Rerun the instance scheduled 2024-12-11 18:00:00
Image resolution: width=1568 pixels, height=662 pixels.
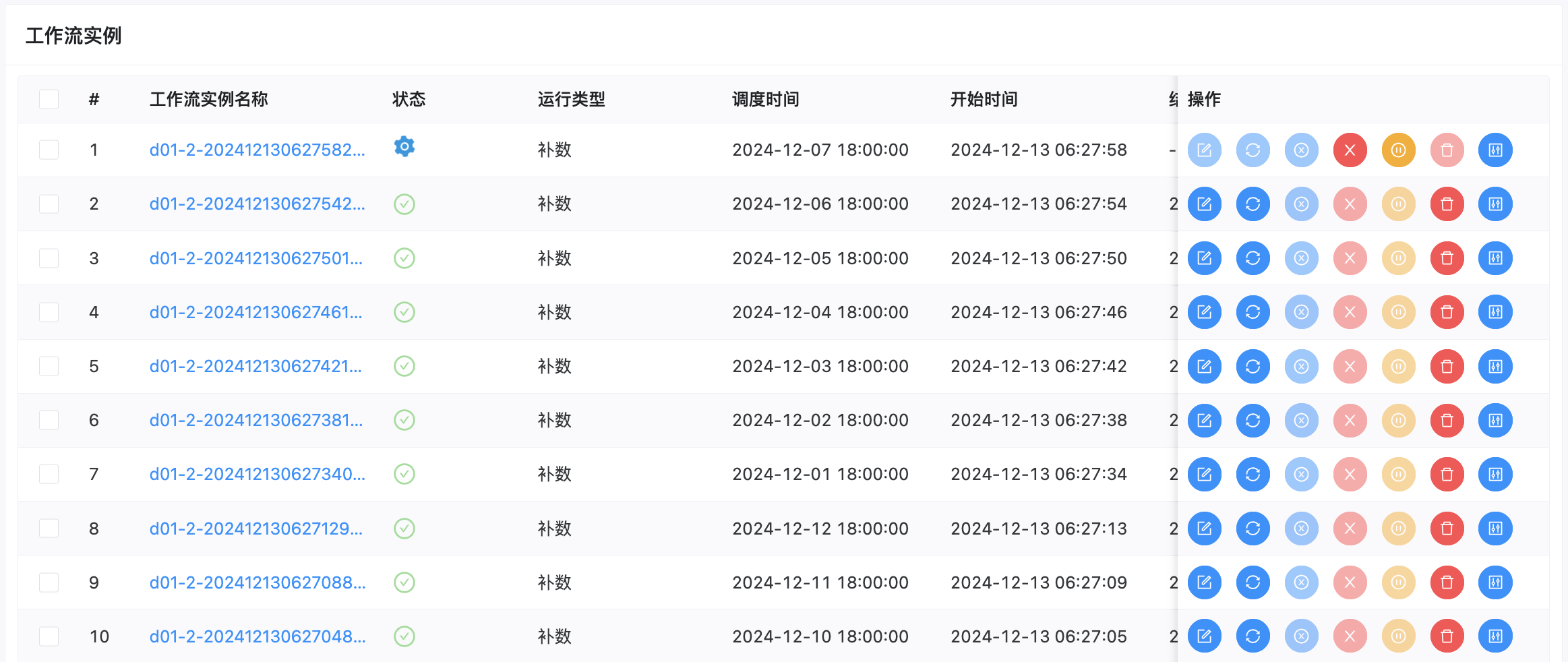pos(1253,582)
